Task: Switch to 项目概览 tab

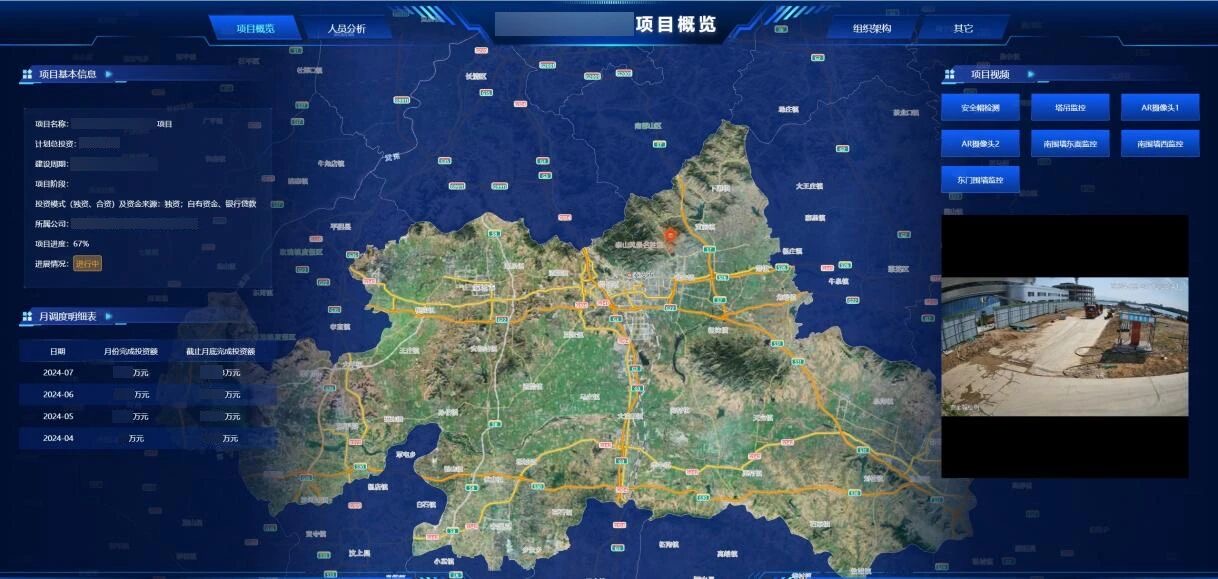Action: point(255,28)
